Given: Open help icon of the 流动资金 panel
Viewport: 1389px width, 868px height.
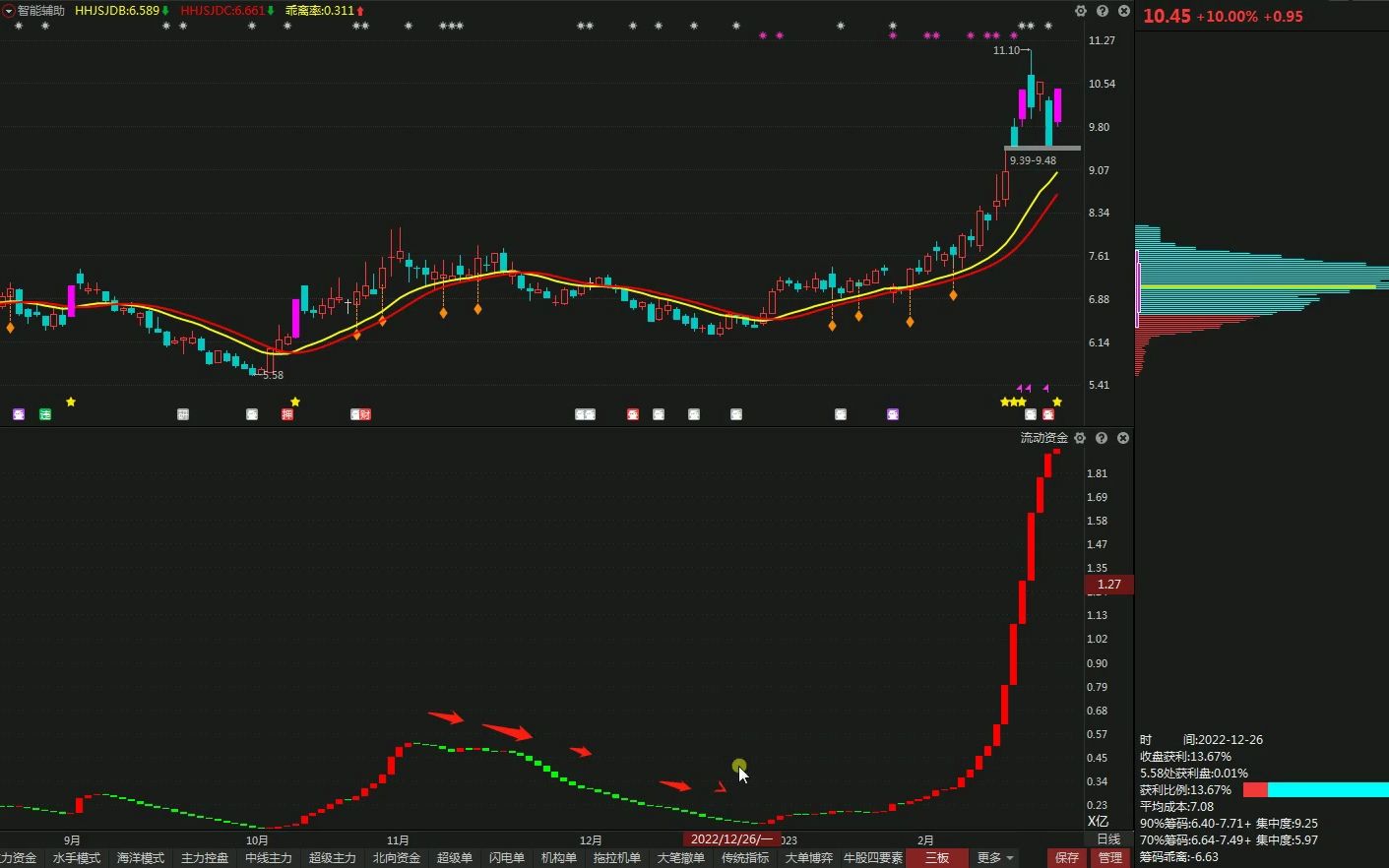Looking at the screenshot, I should pos(1102,438).
